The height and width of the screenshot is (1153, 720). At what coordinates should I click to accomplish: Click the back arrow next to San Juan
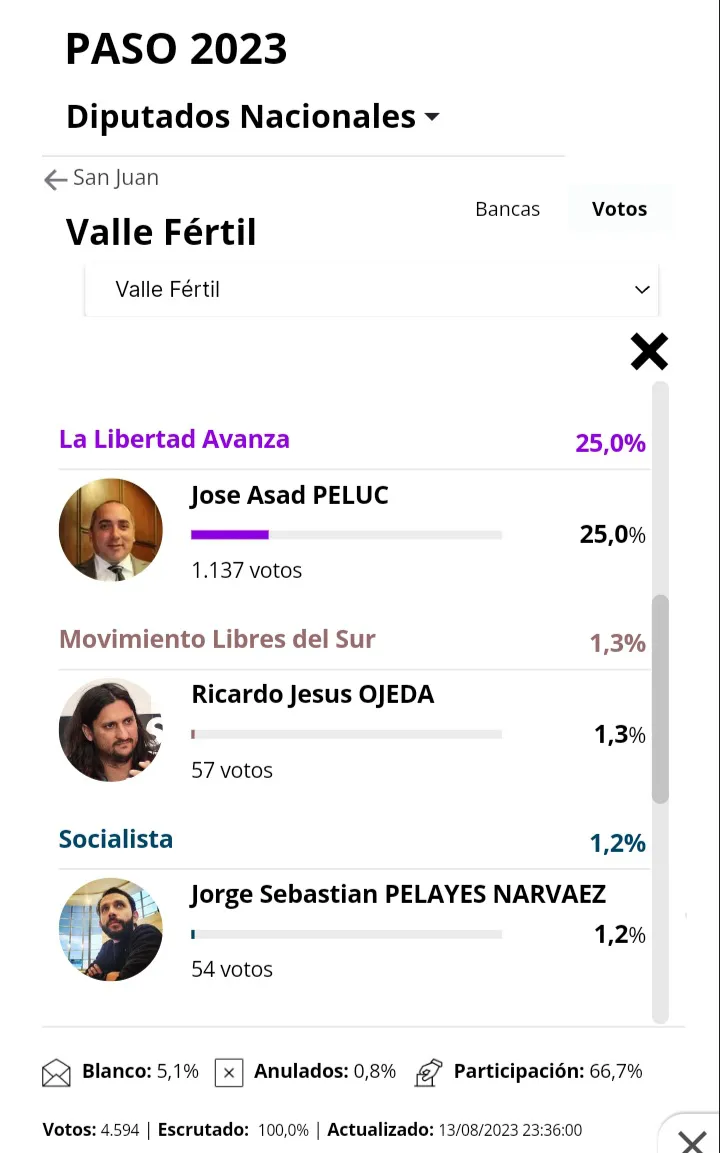(55, 179)
